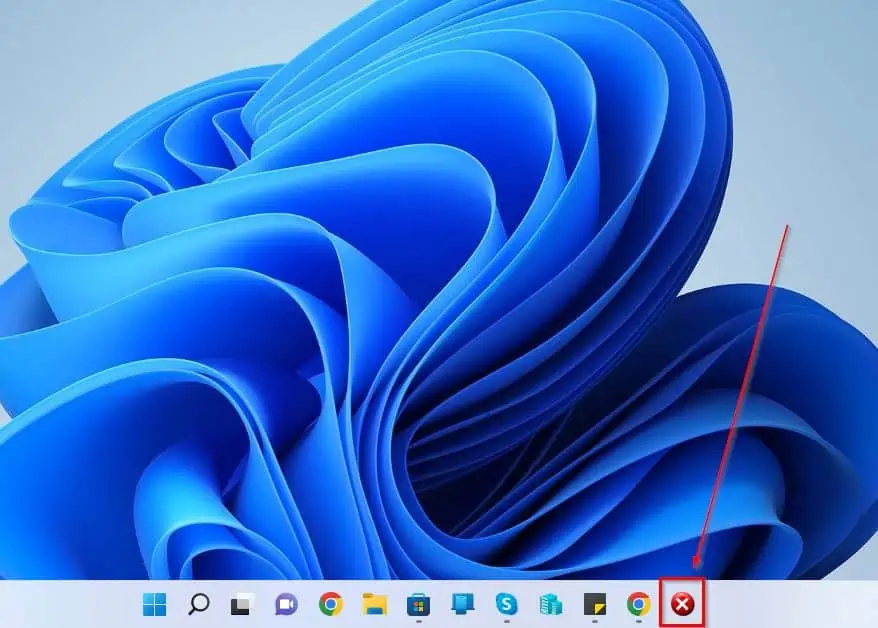Screen dimensions: 878x628
Task: Open Task View on the taskbar
Action: click(242, 604)
